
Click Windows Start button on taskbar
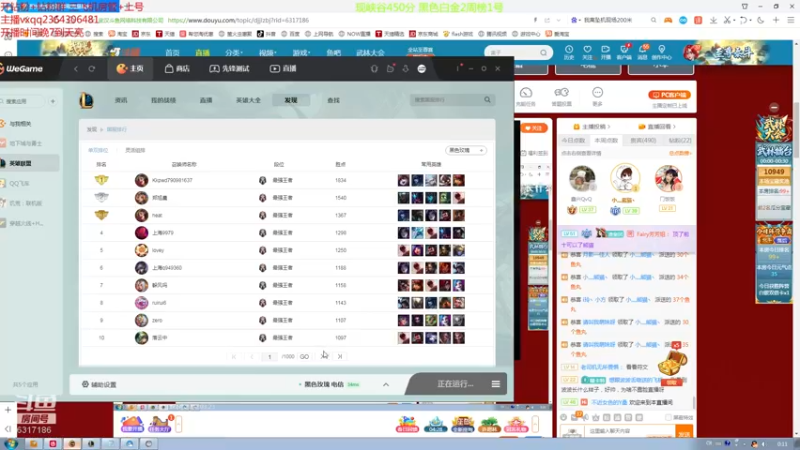click(11, 444)
